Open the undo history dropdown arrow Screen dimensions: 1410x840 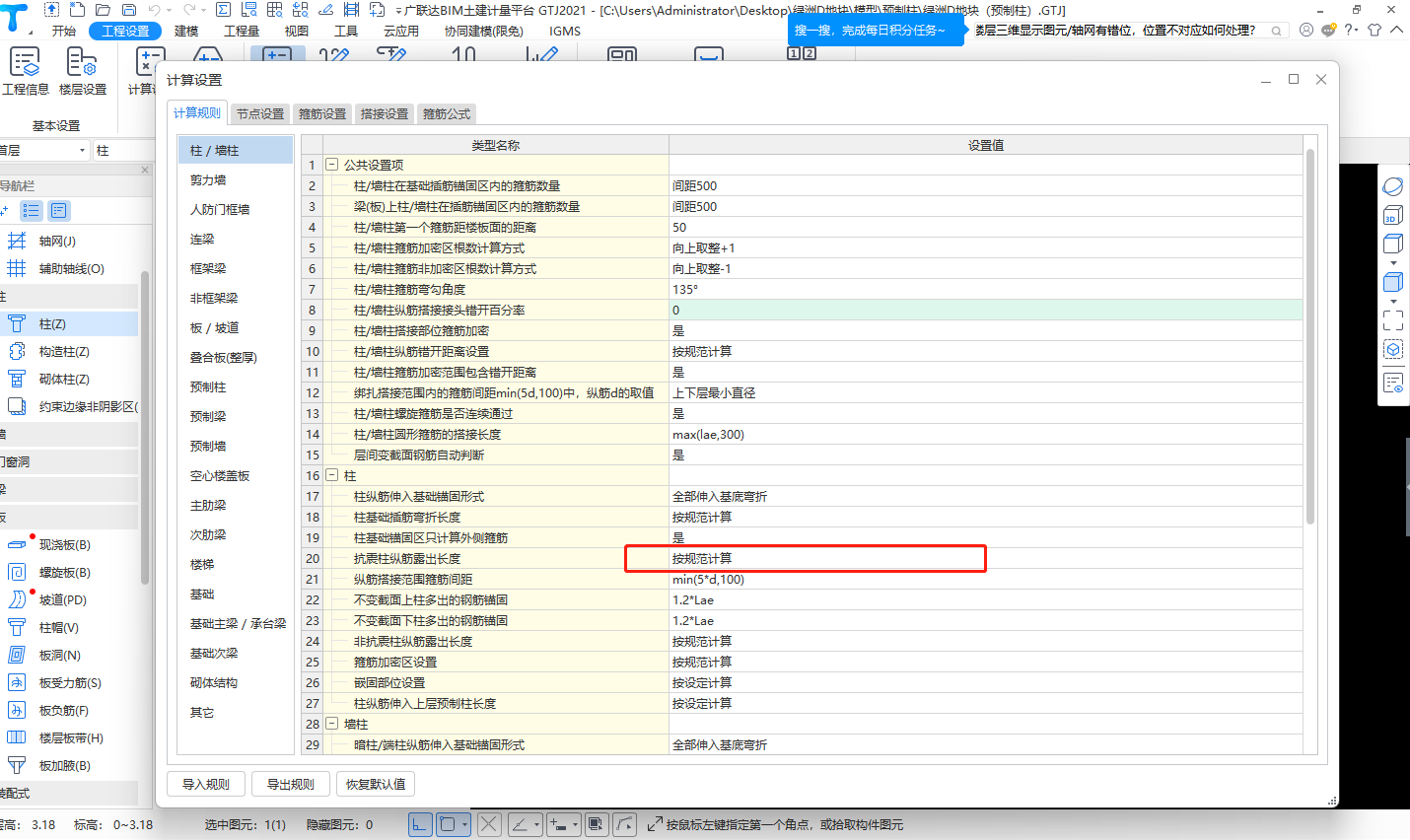tap(169, 10)
